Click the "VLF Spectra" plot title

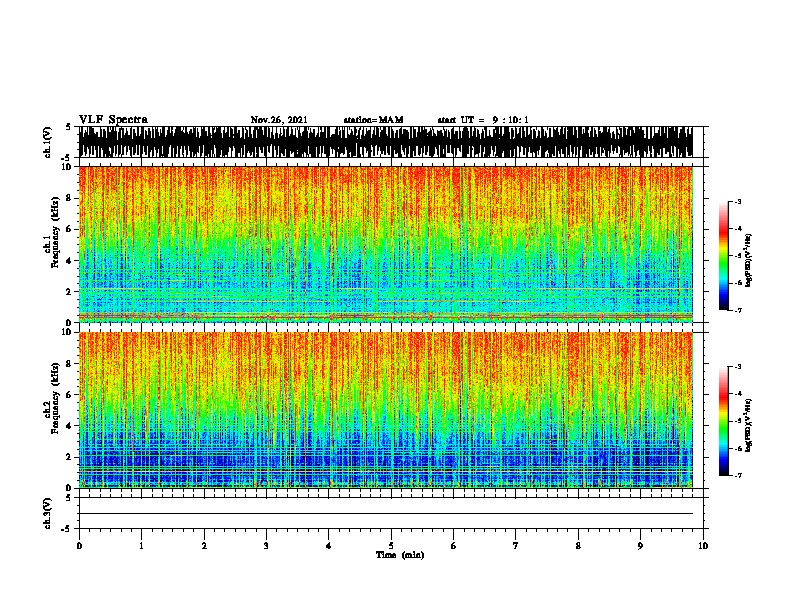point(113,119)
